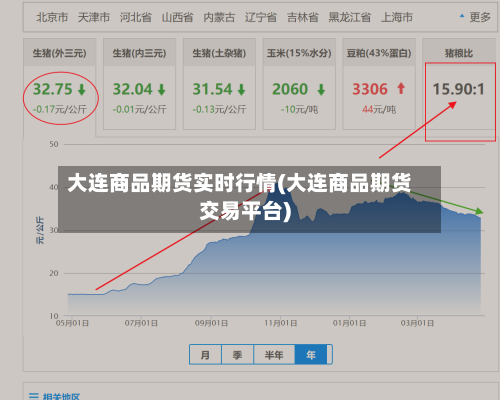Click the down arrow beside 32.75
This screenshot has height=400, width=500.
point(82,90)
